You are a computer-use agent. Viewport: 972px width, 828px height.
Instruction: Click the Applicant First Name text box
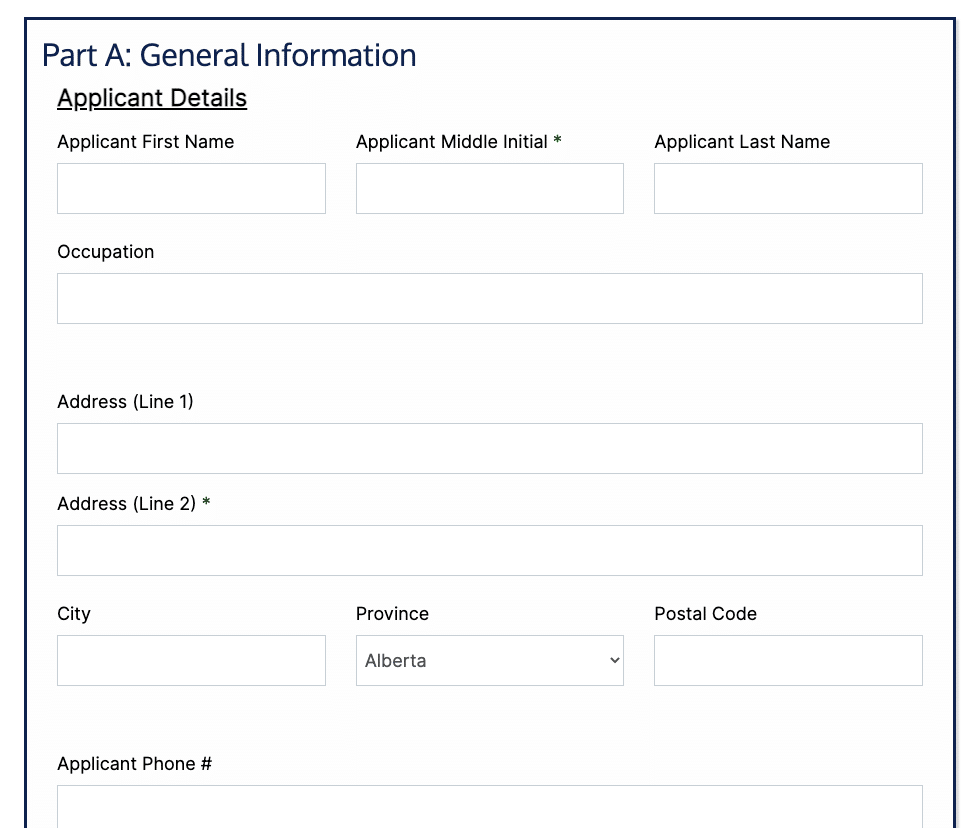pyautogui.click(x=191, y=188)
